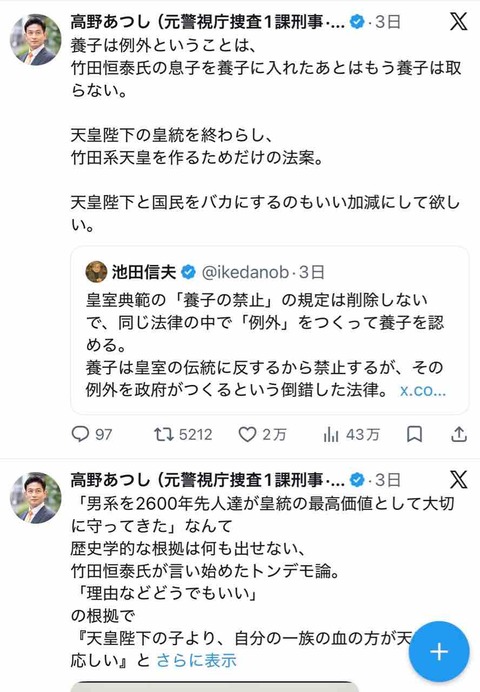This screenshot has width=480, height=692.
Task: Open author name on the first post
Action: pos(208,22)
